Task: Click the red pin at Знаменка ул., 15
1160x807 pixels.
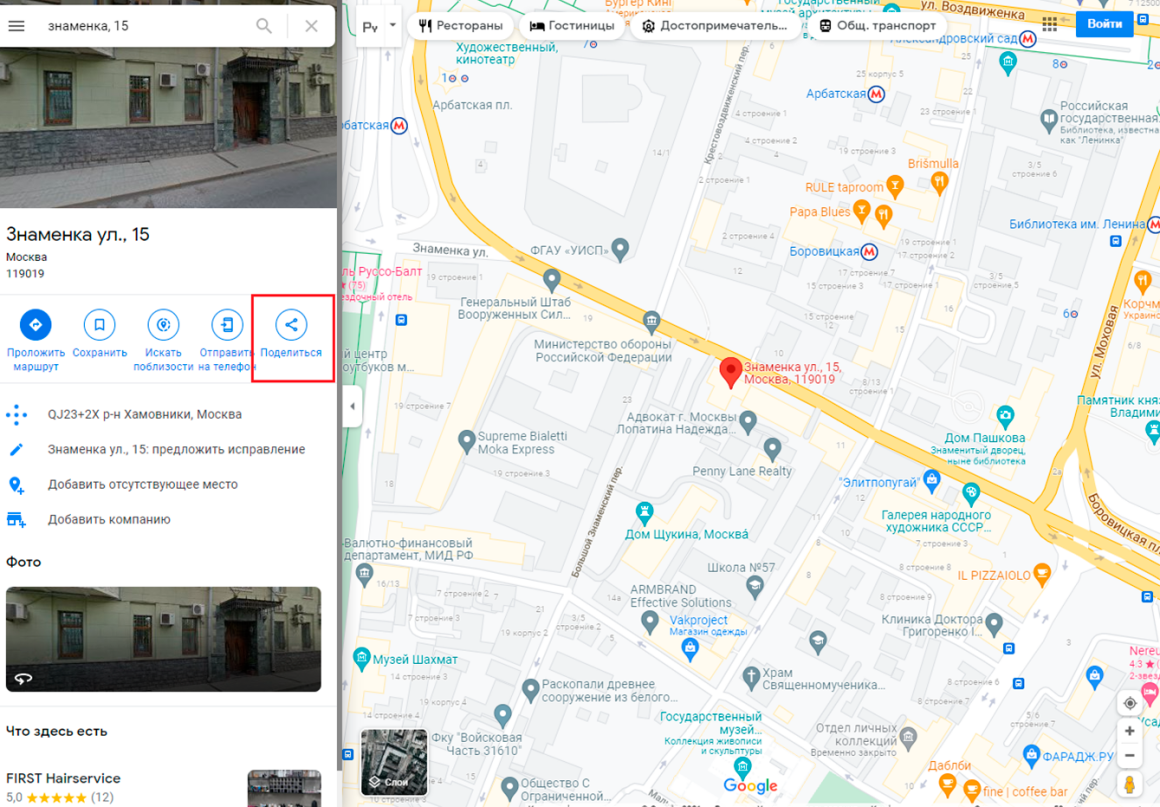Action: (x=731, y=372)
